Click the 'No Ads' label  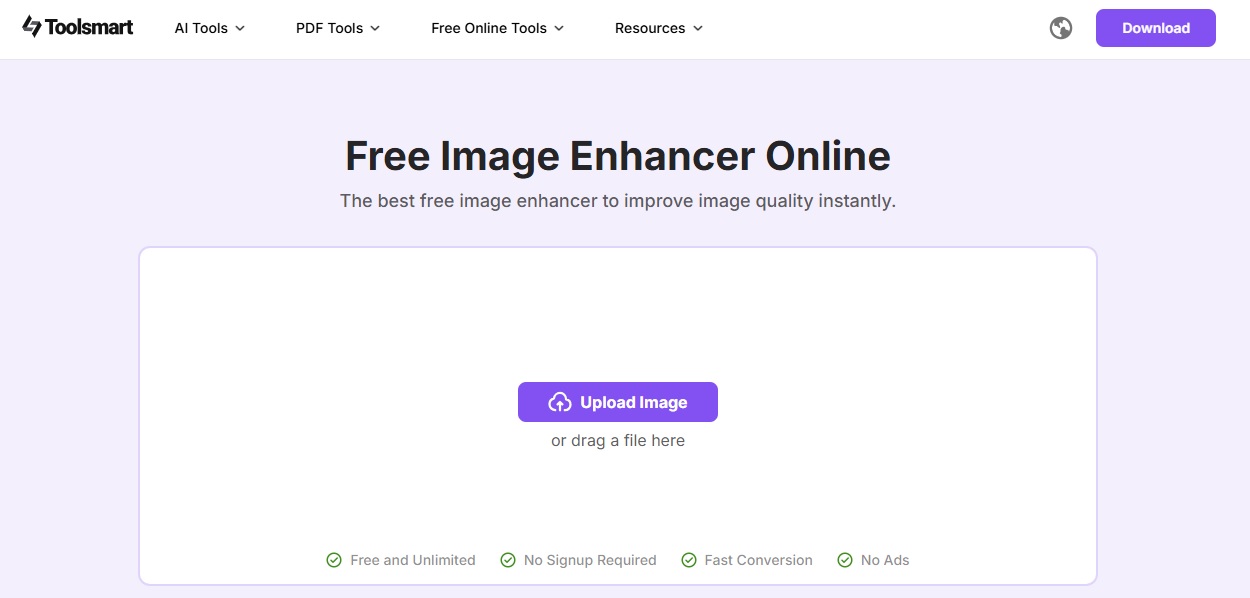(885, 560)
